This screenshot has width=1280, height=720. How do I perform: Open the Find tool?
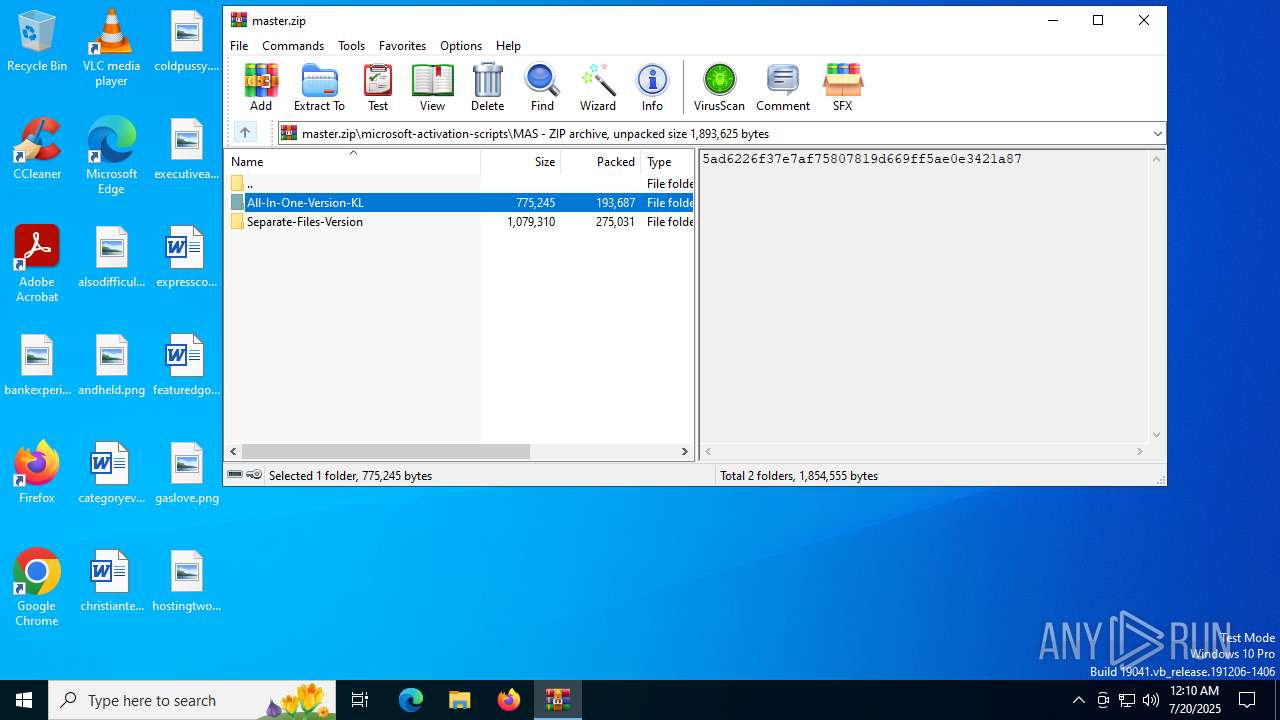click(x=542, y=87)
